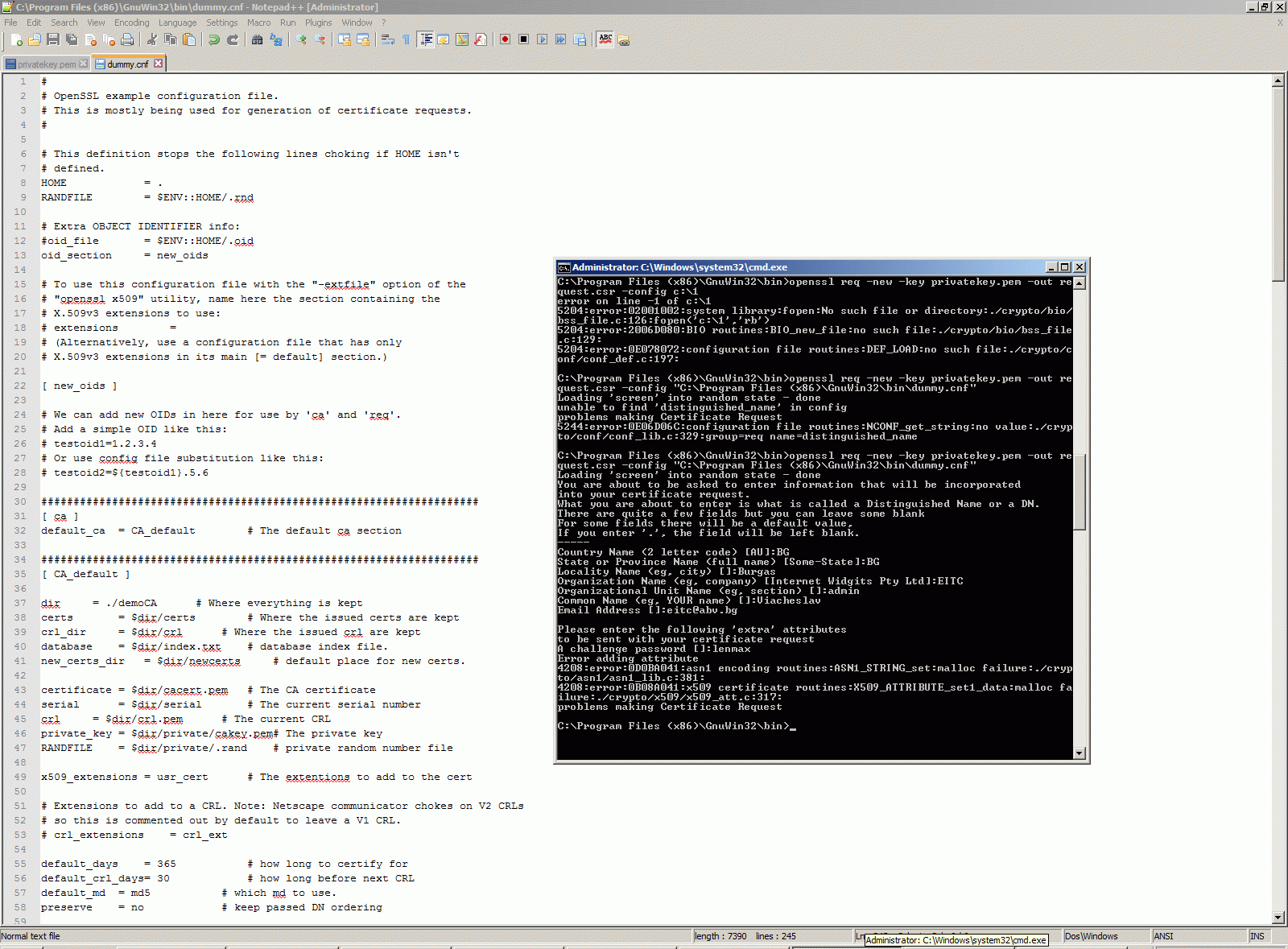Screen dimensions: 1288x949
Task: Paste with the clipboard toolbar icon
Action: click(189, 39)
